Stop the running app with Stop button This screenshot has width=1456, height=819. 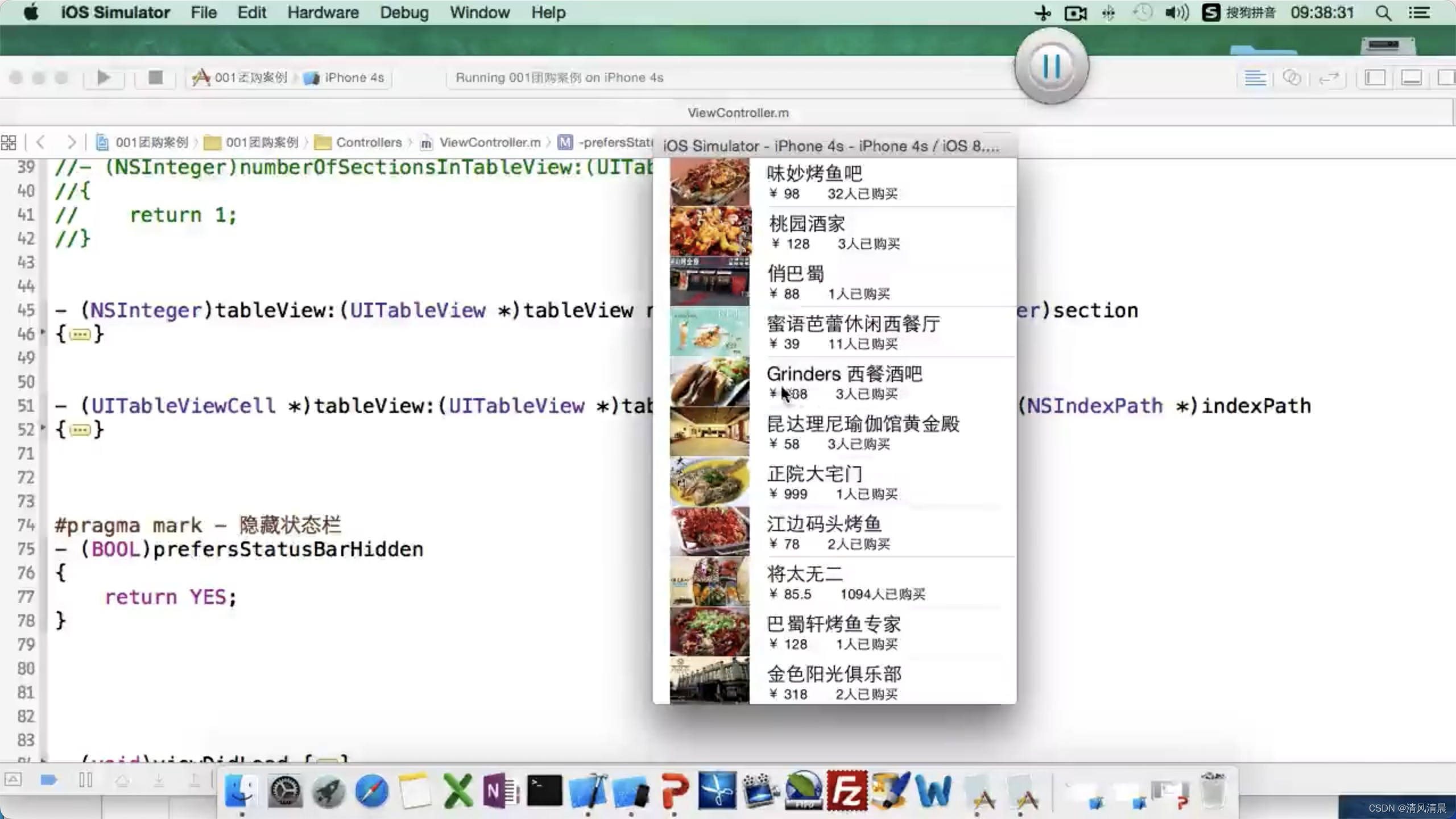pos(155,77)
